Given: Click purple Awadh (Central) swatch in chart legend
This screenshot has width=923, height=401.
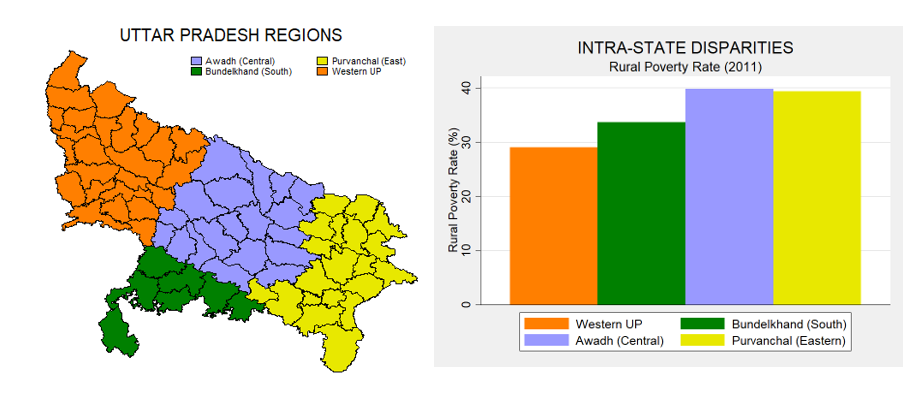Looking at the screenshot, I should coord(545,341).
